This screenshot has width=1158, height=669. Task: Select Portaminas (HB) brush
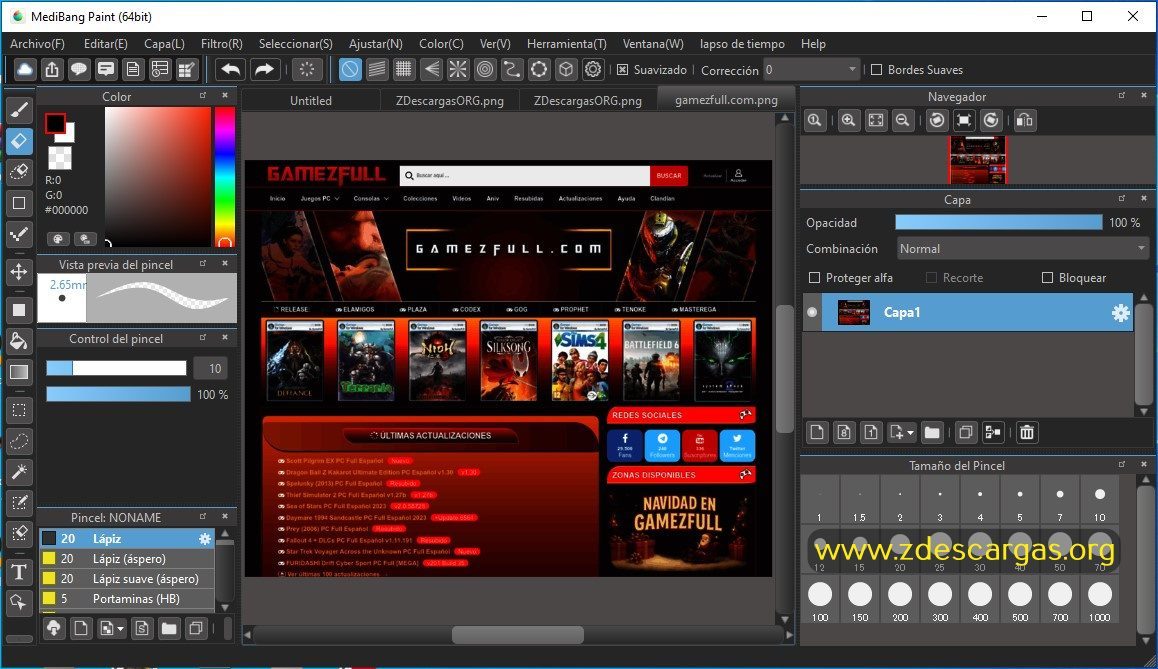tap(127, 599)
